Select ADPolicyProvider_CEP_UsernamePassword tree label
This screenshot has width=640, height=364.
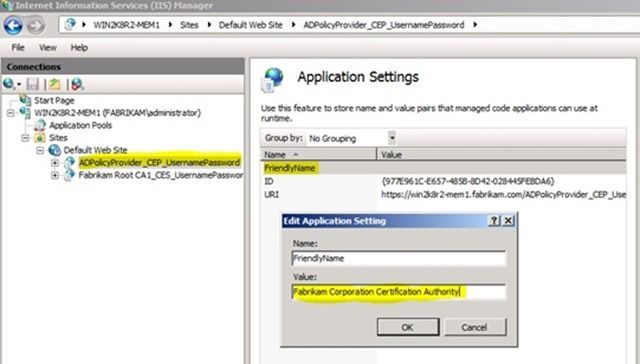159,162
